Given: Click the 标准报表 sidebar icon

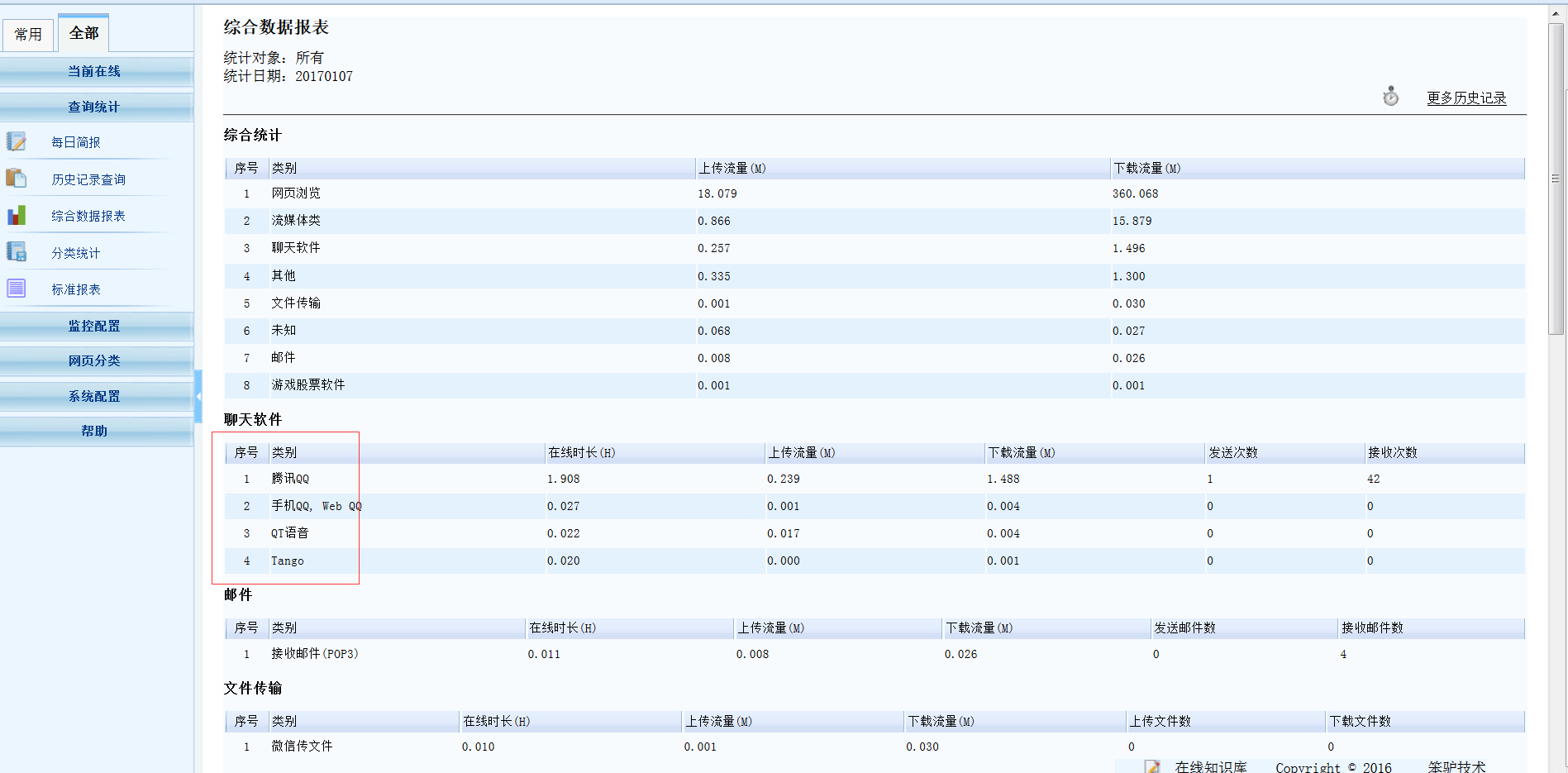Looking at the screenshot, I should (x=17, y=289).
